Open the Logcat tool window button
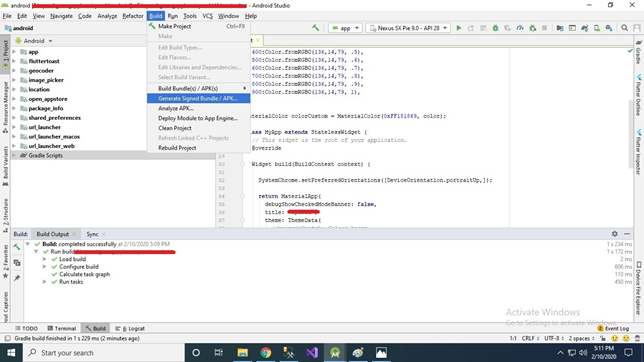The height and width of the screenshot is (362, 644). [x=130, y=328]
